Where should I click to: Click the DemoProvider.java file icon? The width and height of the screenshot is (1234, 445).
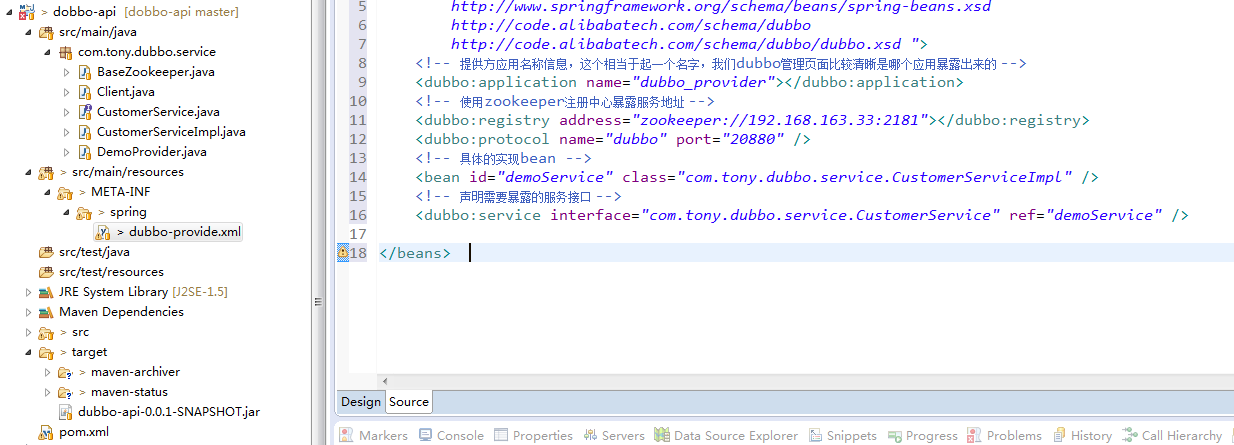[x=85, y=152]
